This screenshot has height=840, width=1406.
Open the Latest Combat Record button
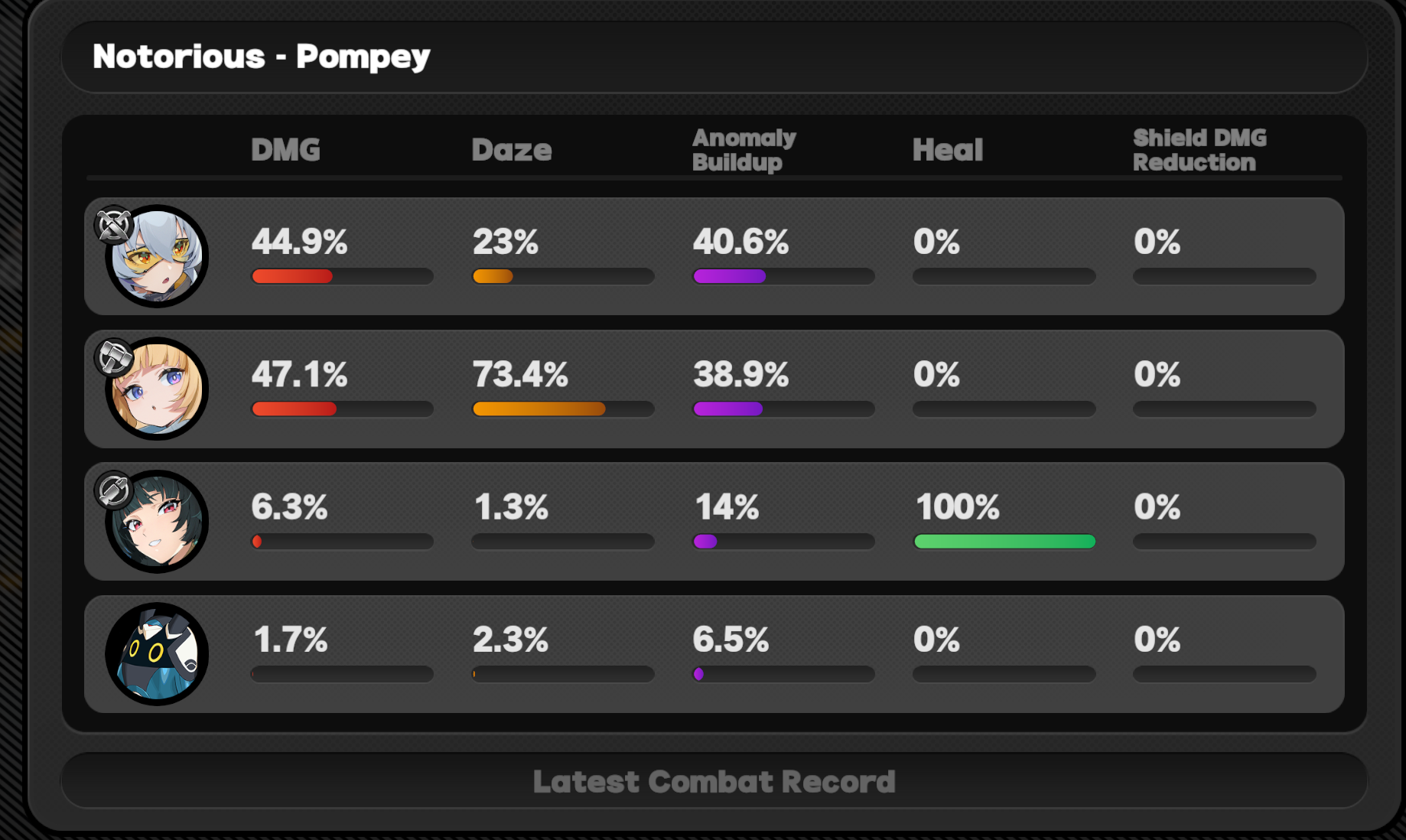pyautogui.click(x=714, y=781)
